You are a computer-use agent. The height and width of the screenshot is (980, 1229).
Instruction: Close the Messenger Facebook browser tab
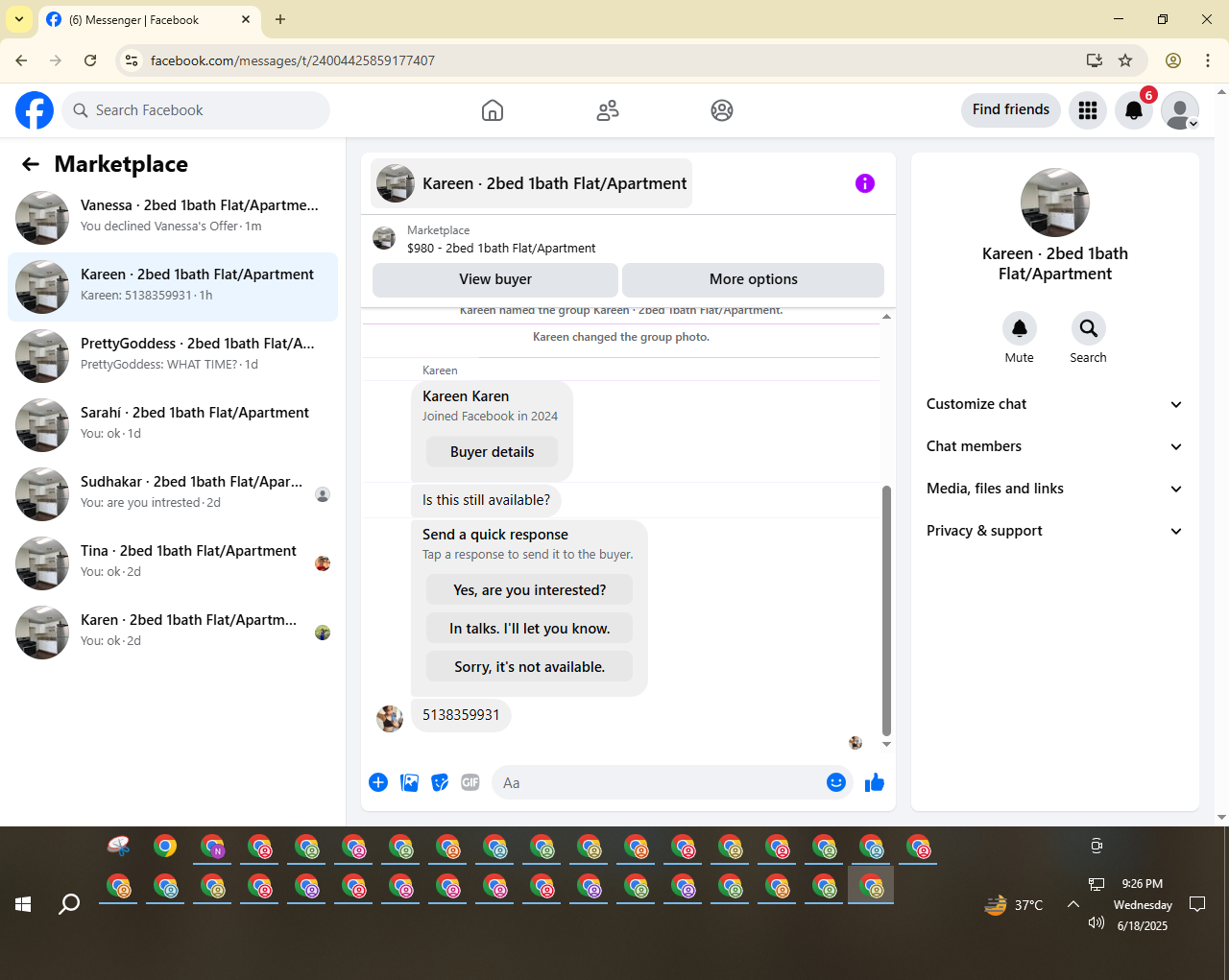point(246,19)
